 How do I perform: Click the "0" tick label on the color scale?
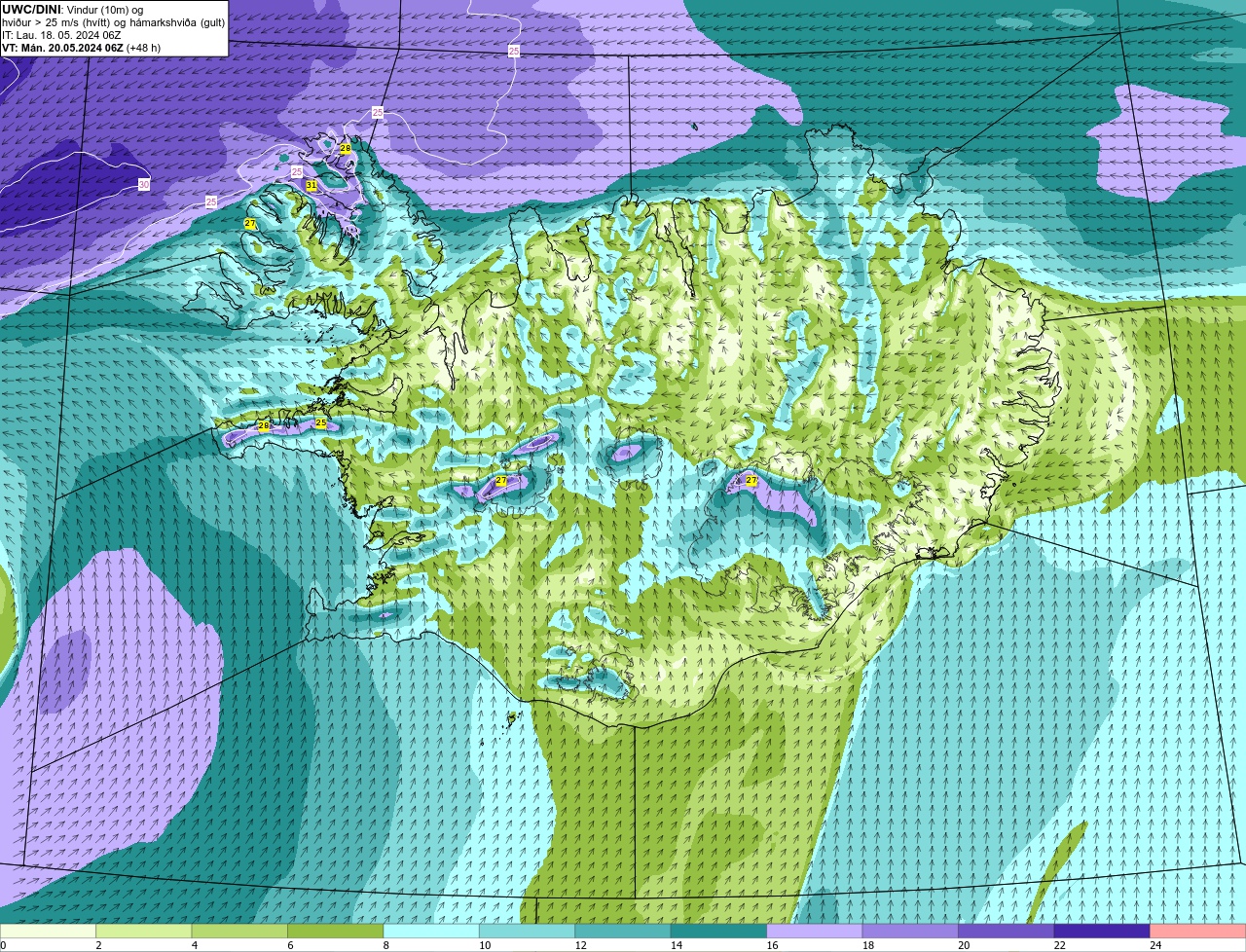point(3,944)
